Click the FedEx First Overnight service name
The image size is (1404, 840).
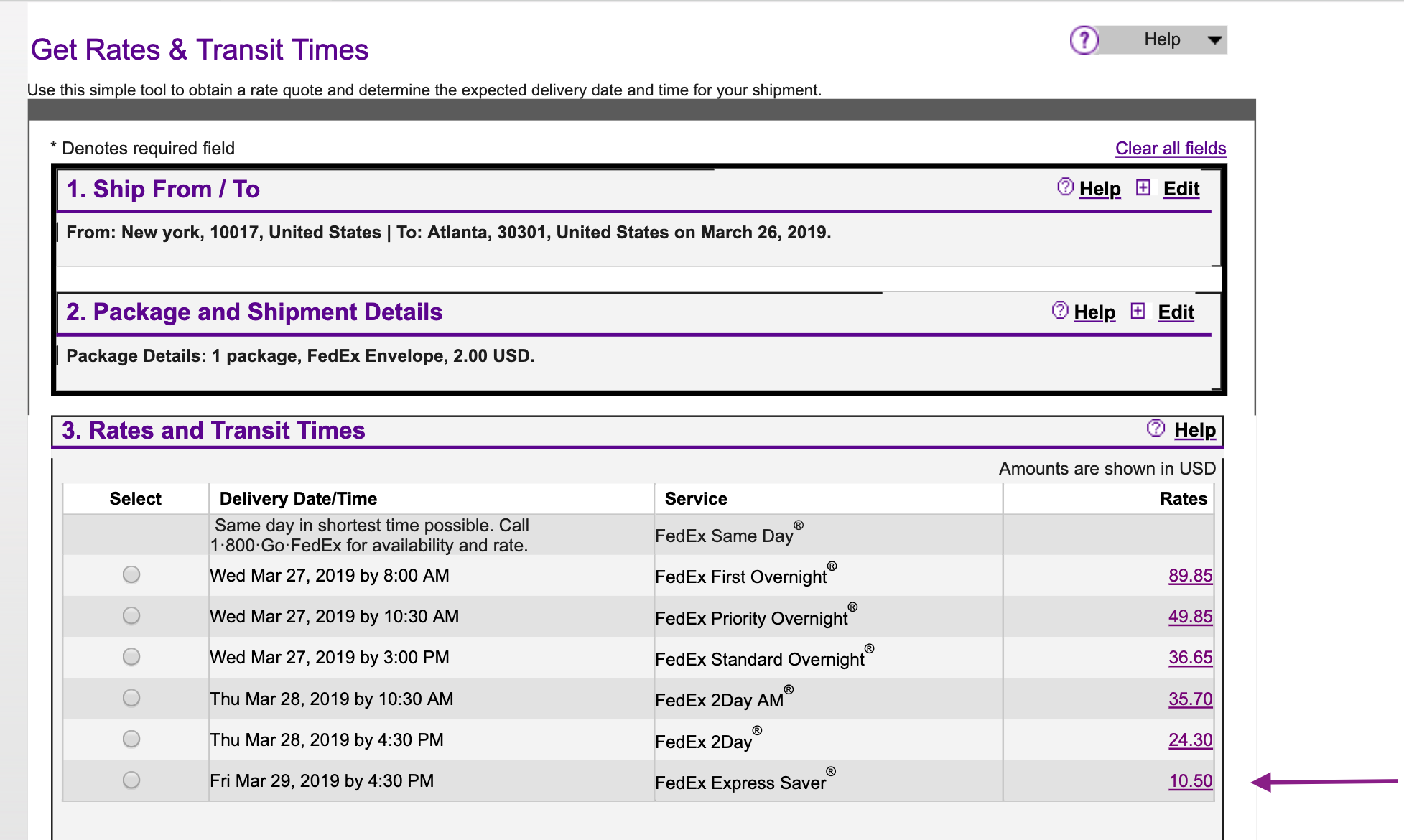click(x=746, y=575)
